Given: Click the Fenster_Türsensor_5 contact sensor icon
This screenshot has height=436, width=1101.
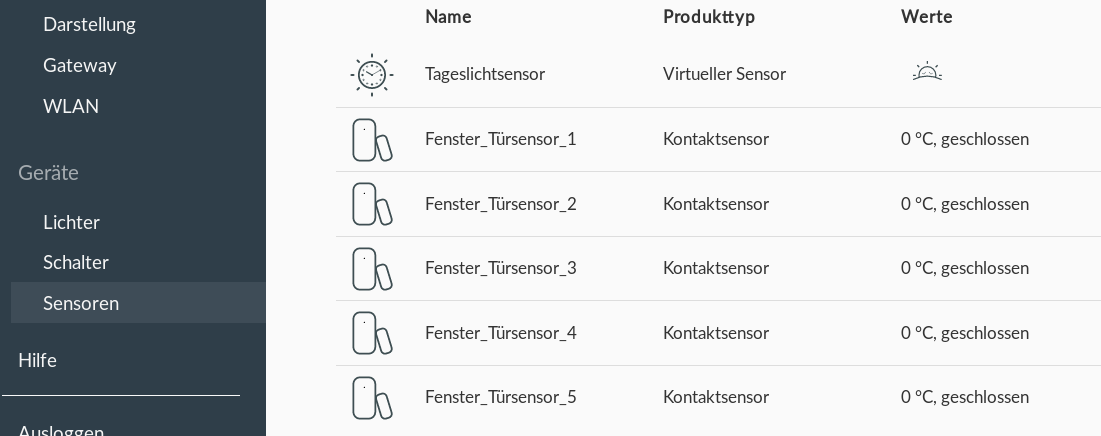Looking at the screenshot, I should point(371,398).
